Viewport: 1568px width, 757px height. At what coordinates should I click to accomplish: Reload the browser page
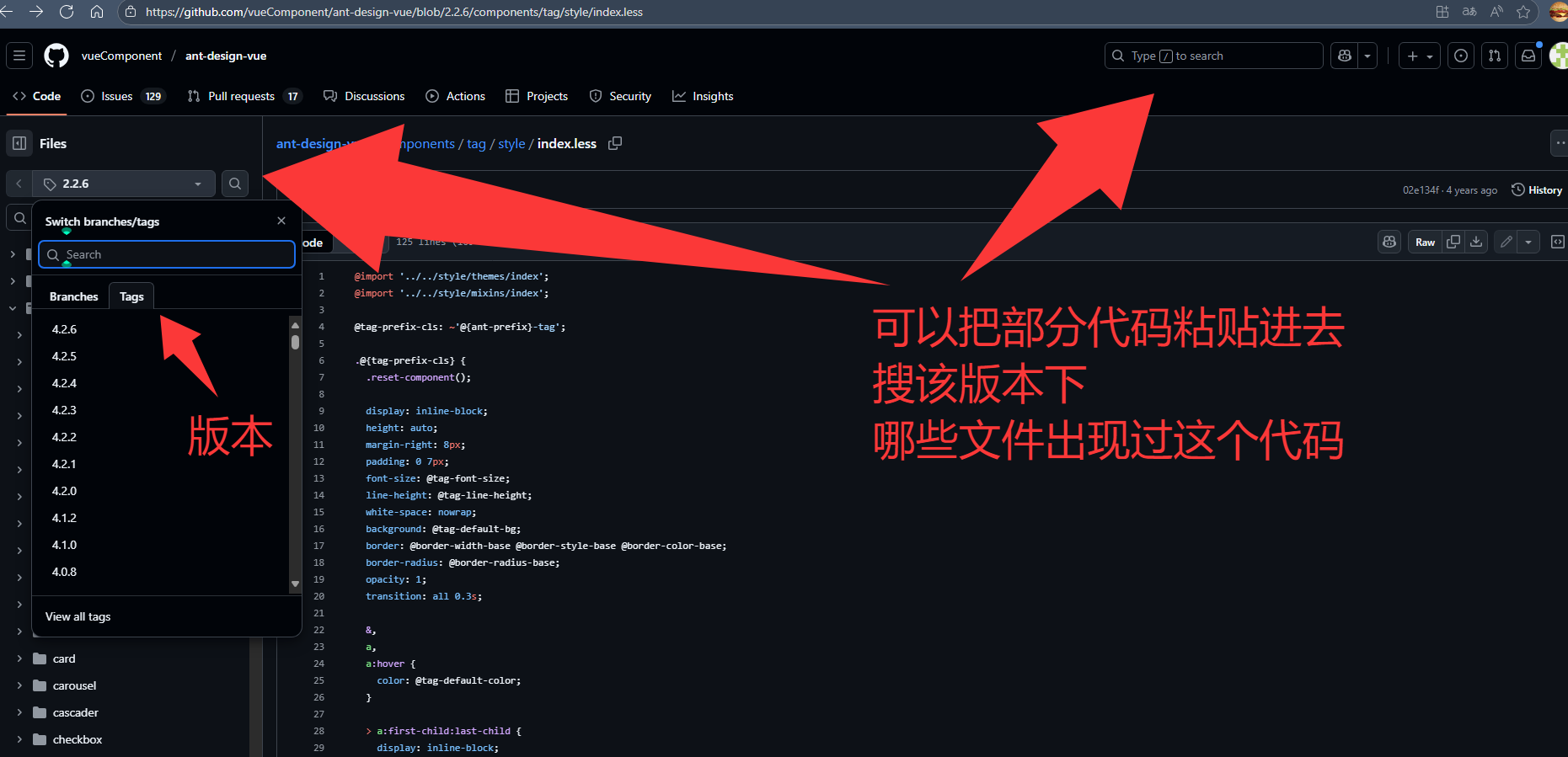(67, 12)
